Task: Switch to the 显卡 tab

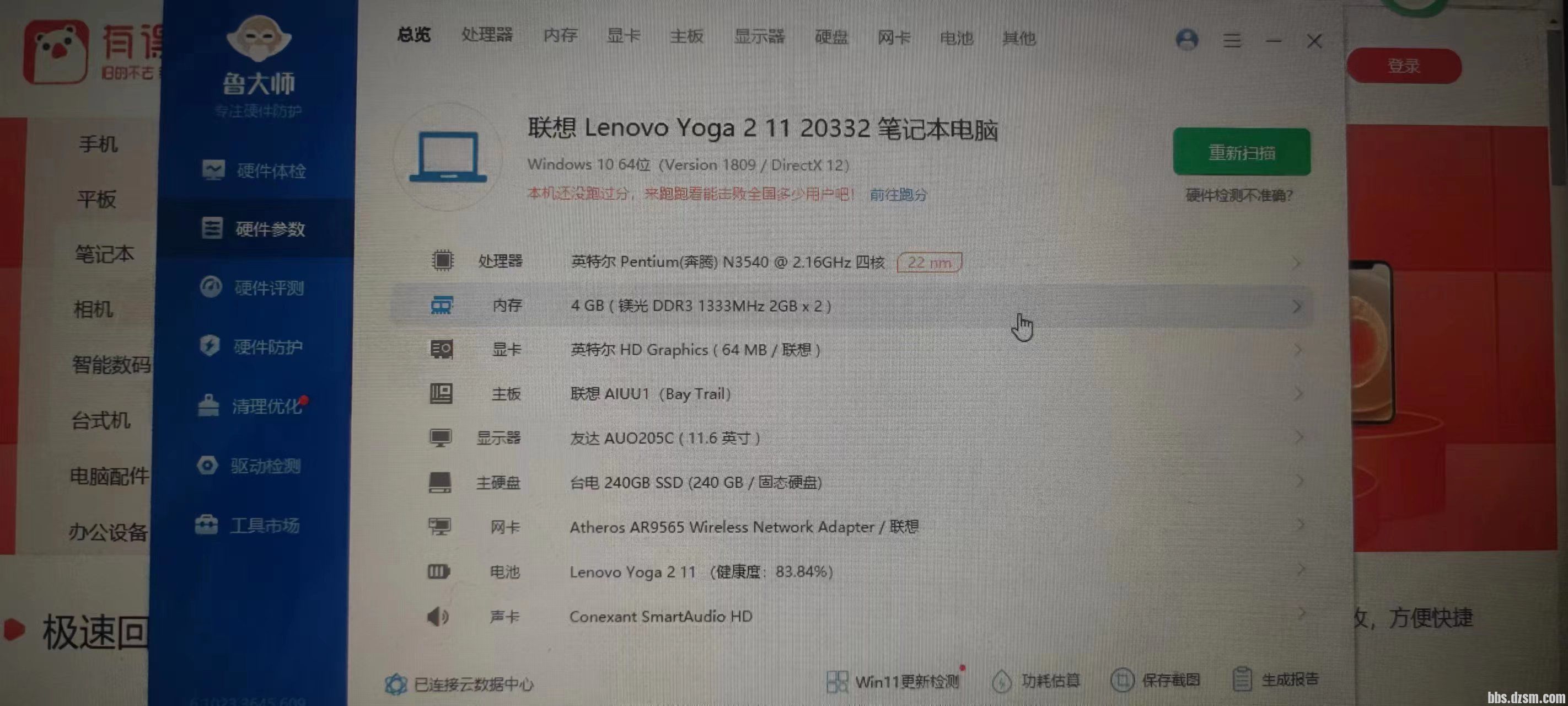Action: pos(624,36)
